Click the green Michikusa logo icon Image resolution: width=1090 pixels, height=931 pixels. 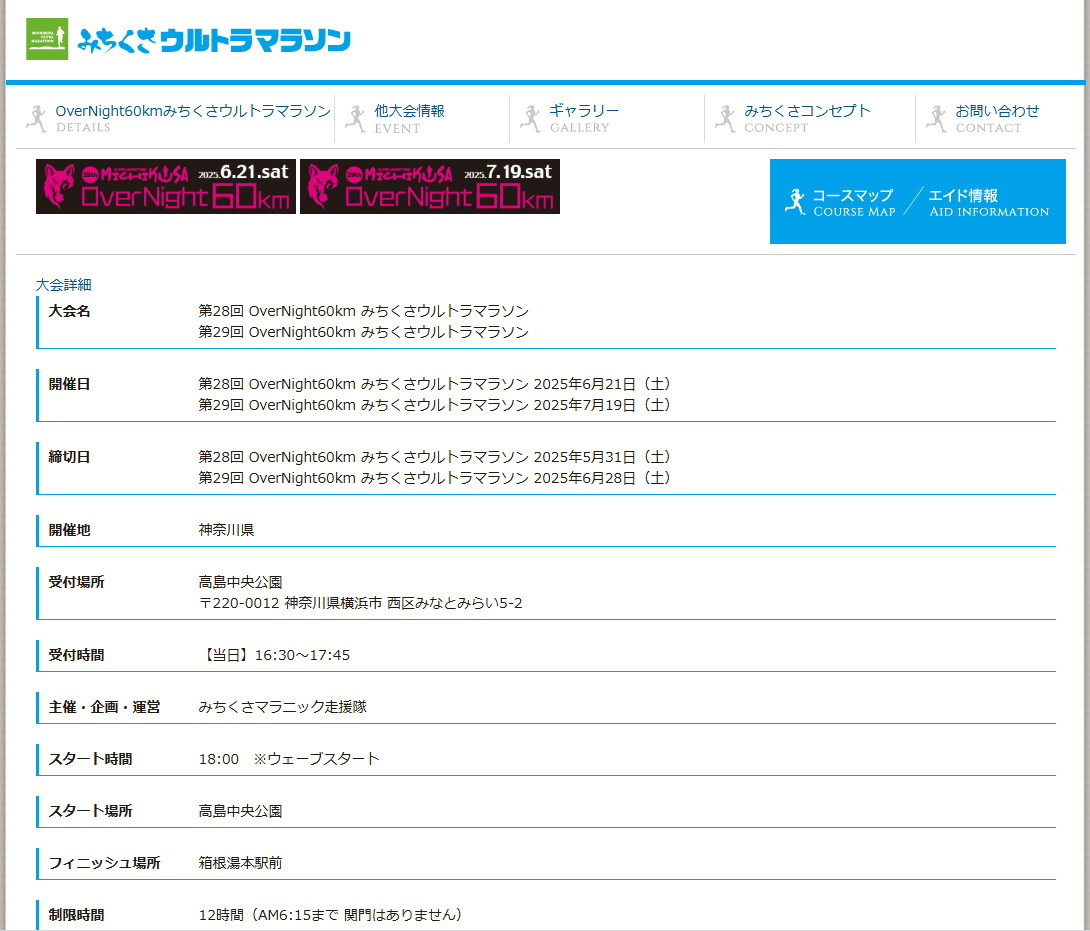point(47,39)
